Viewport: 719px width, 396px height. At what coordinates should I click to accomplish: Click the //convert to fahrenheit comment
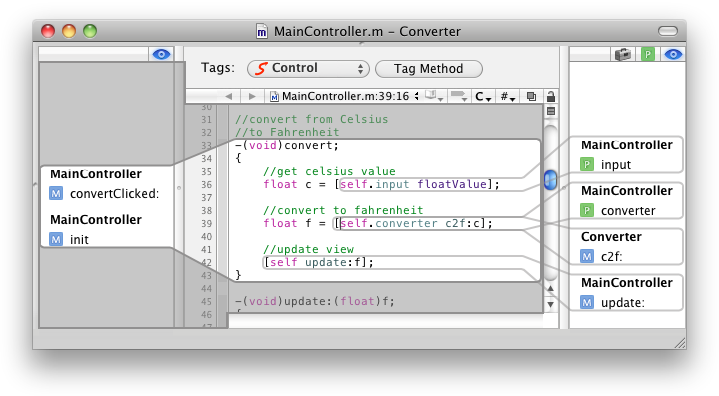tap(343, 210)
